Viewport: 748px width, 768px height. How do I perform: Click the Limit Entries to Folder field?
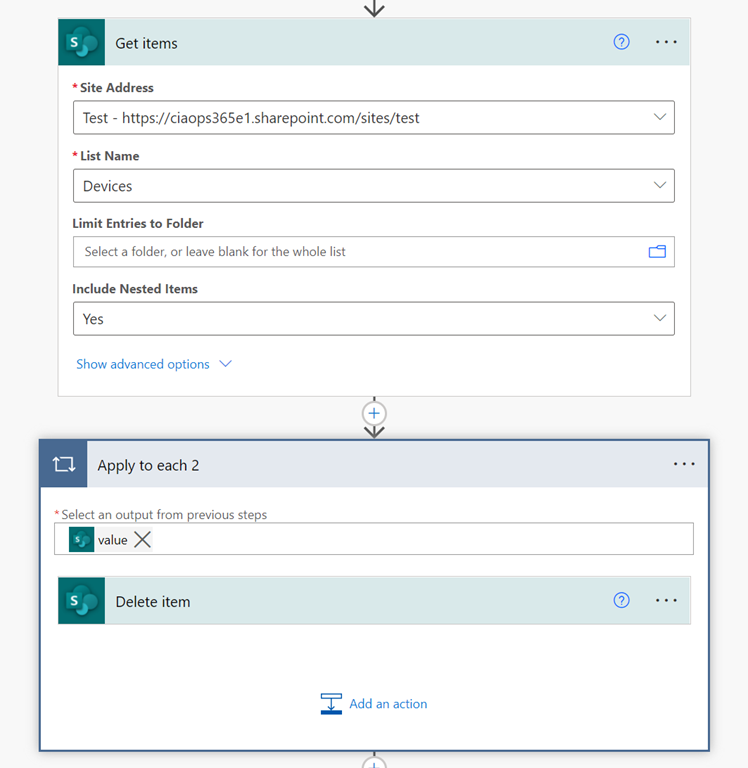point(350,252)
